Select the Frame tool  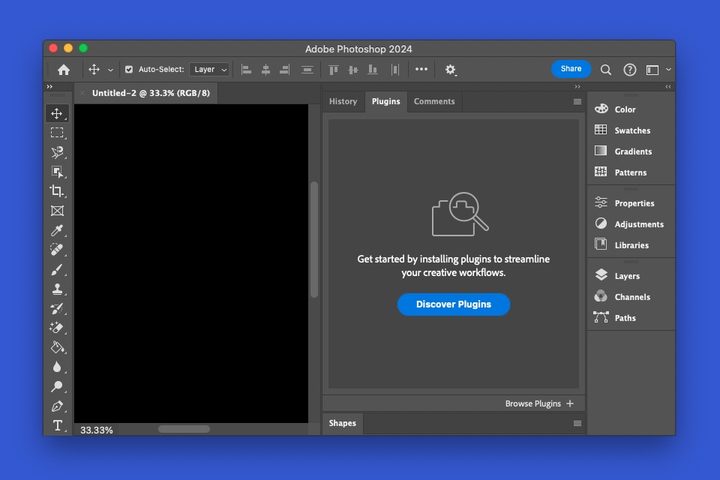pyautogui.click(x=57, y=211)
